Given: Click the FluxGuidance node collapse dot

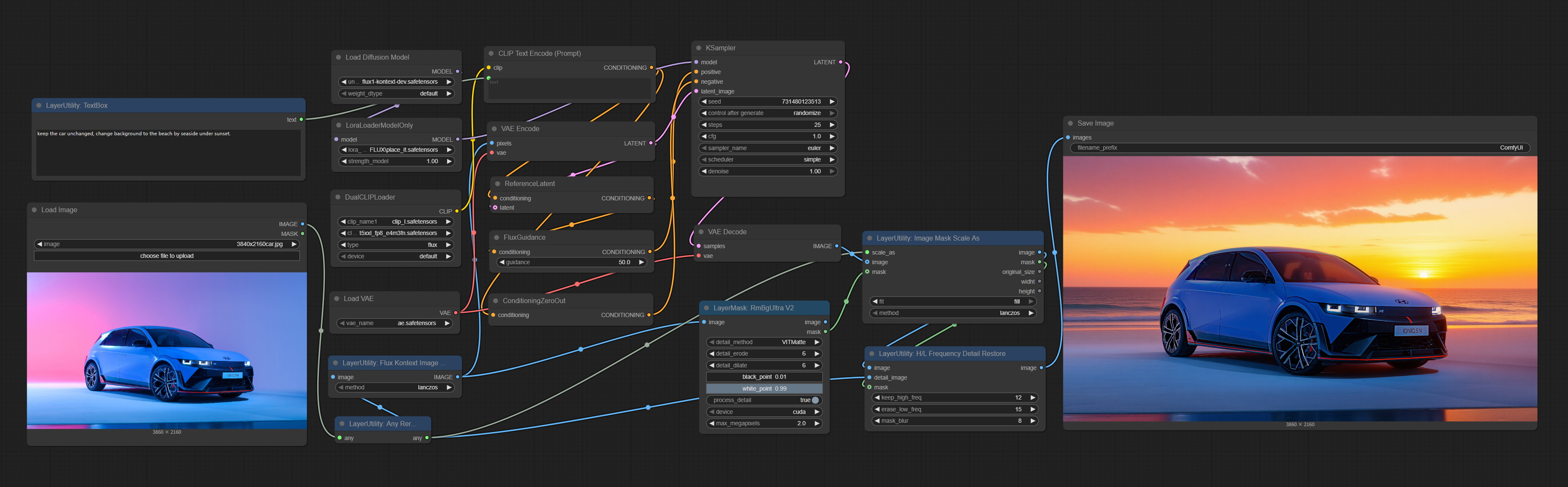Looking at the screenshot, I should (497, 238).
